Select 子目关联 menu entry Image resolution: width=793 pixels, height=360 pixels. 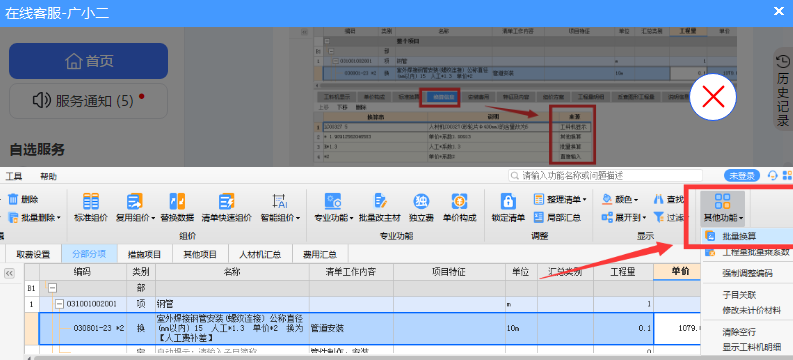pyautogui.click(x=748, y=294)
